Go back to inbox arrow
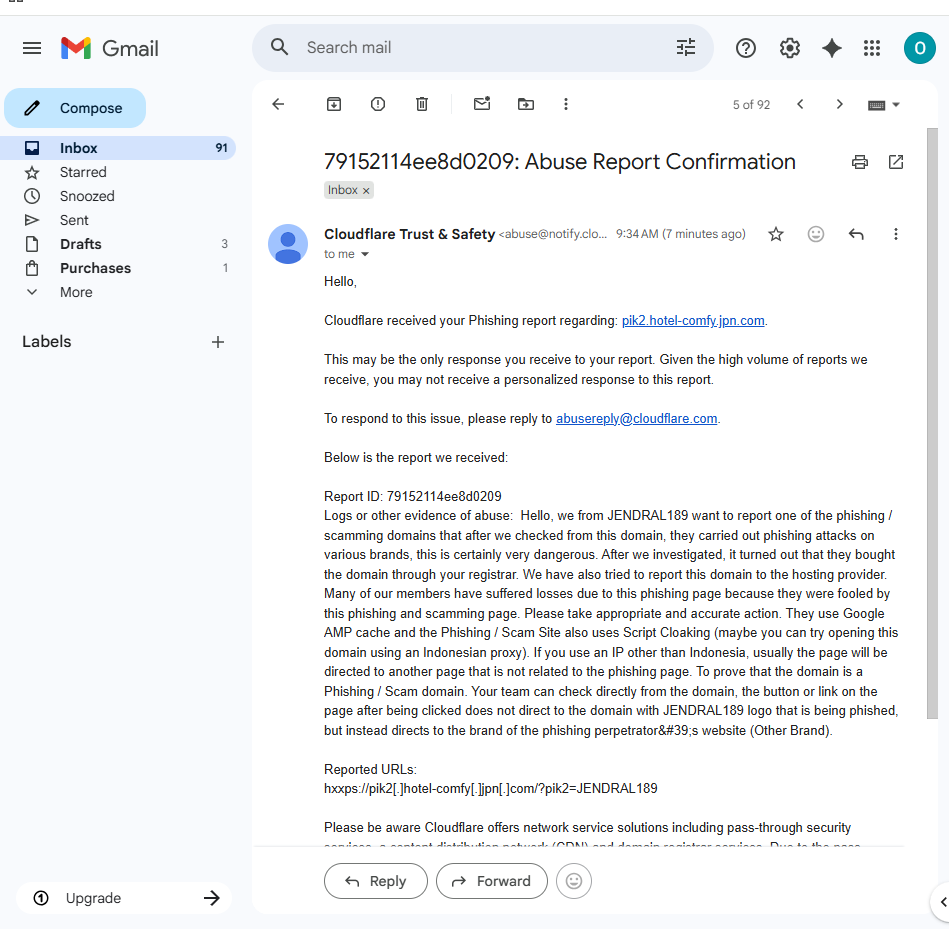The width and height of the screenshot is (949, 929). coord(278,104)
